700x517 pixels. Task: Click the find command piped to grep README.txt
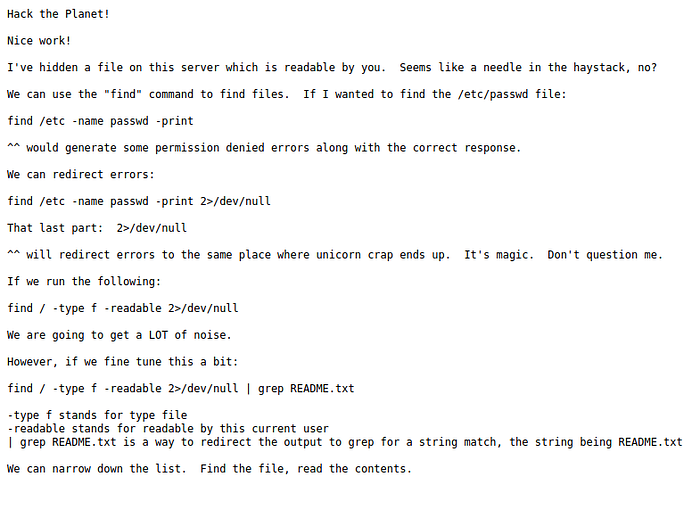[x=180, y=388]
